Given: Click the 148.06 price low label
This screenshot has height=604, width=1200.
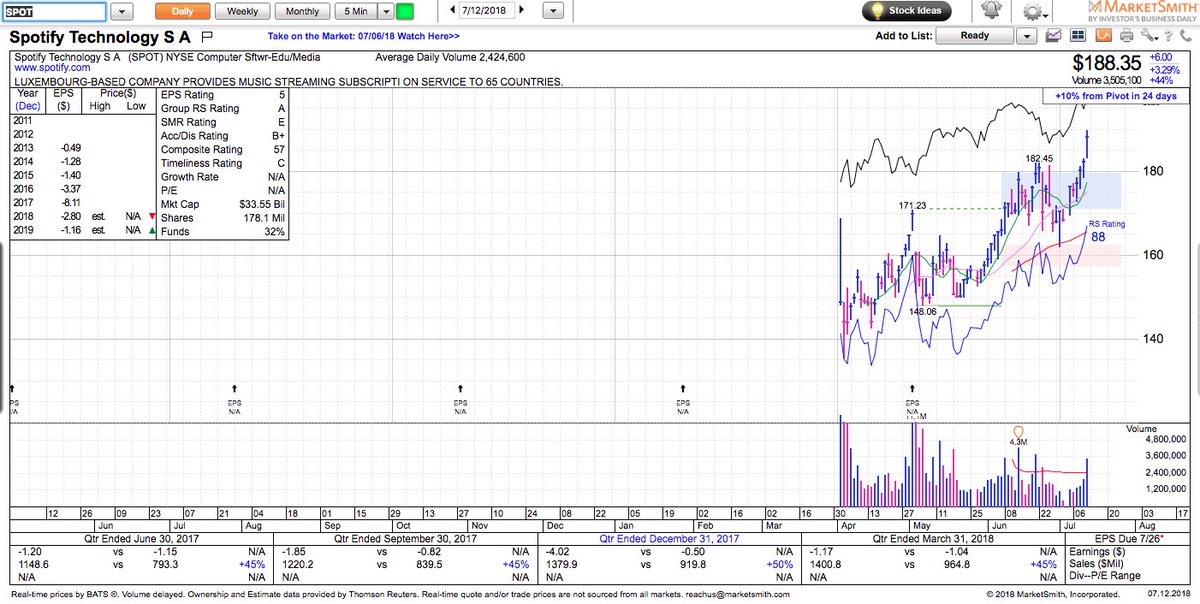Looking at the screenshot, I should coord(924,311).
